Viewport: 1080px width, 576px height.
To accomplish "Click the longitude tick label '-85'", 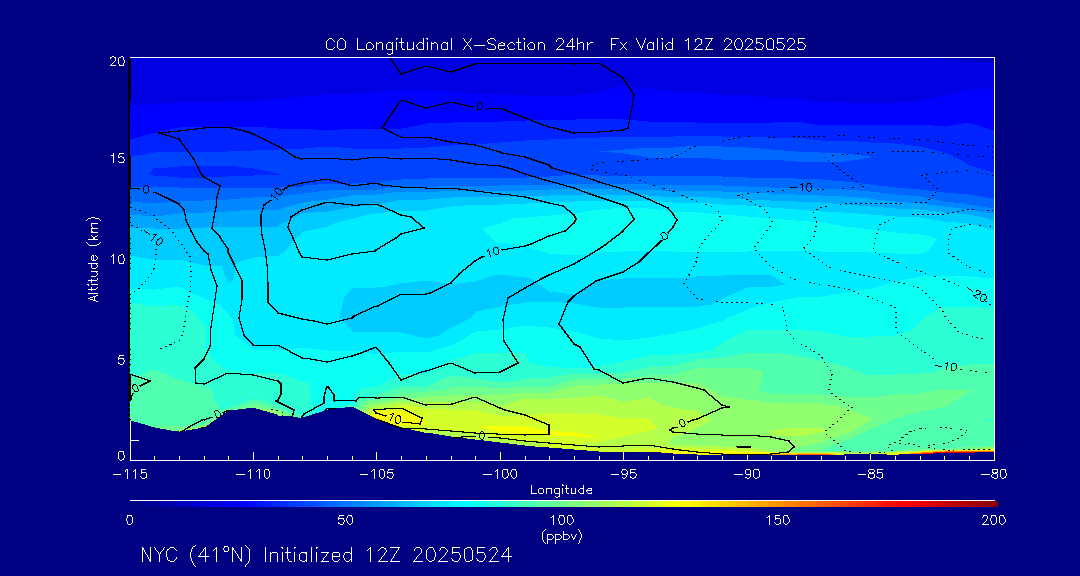I will coord(871,473).
